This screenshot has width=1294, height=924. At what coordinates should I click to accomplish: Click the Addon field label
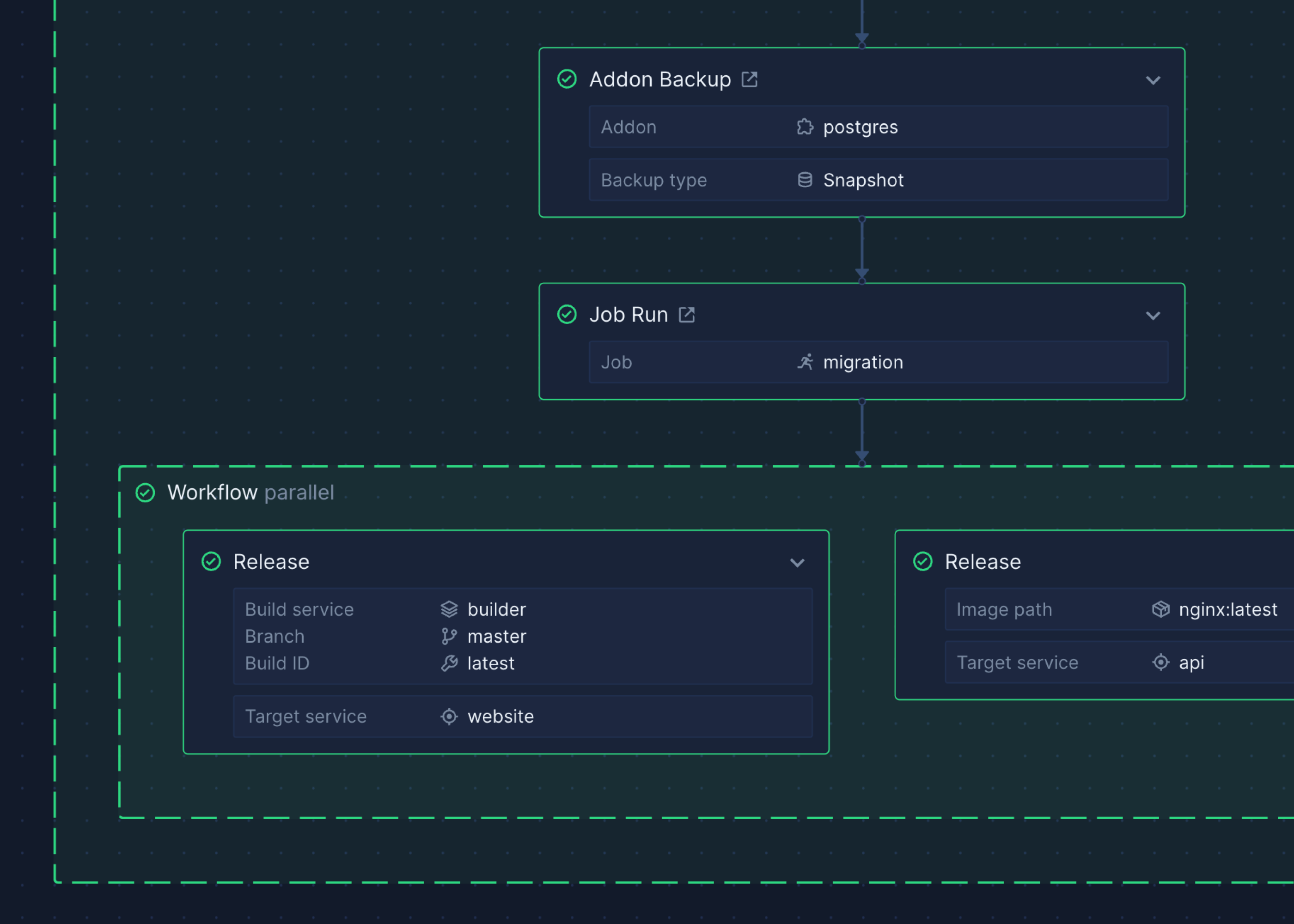coord(629,127)
